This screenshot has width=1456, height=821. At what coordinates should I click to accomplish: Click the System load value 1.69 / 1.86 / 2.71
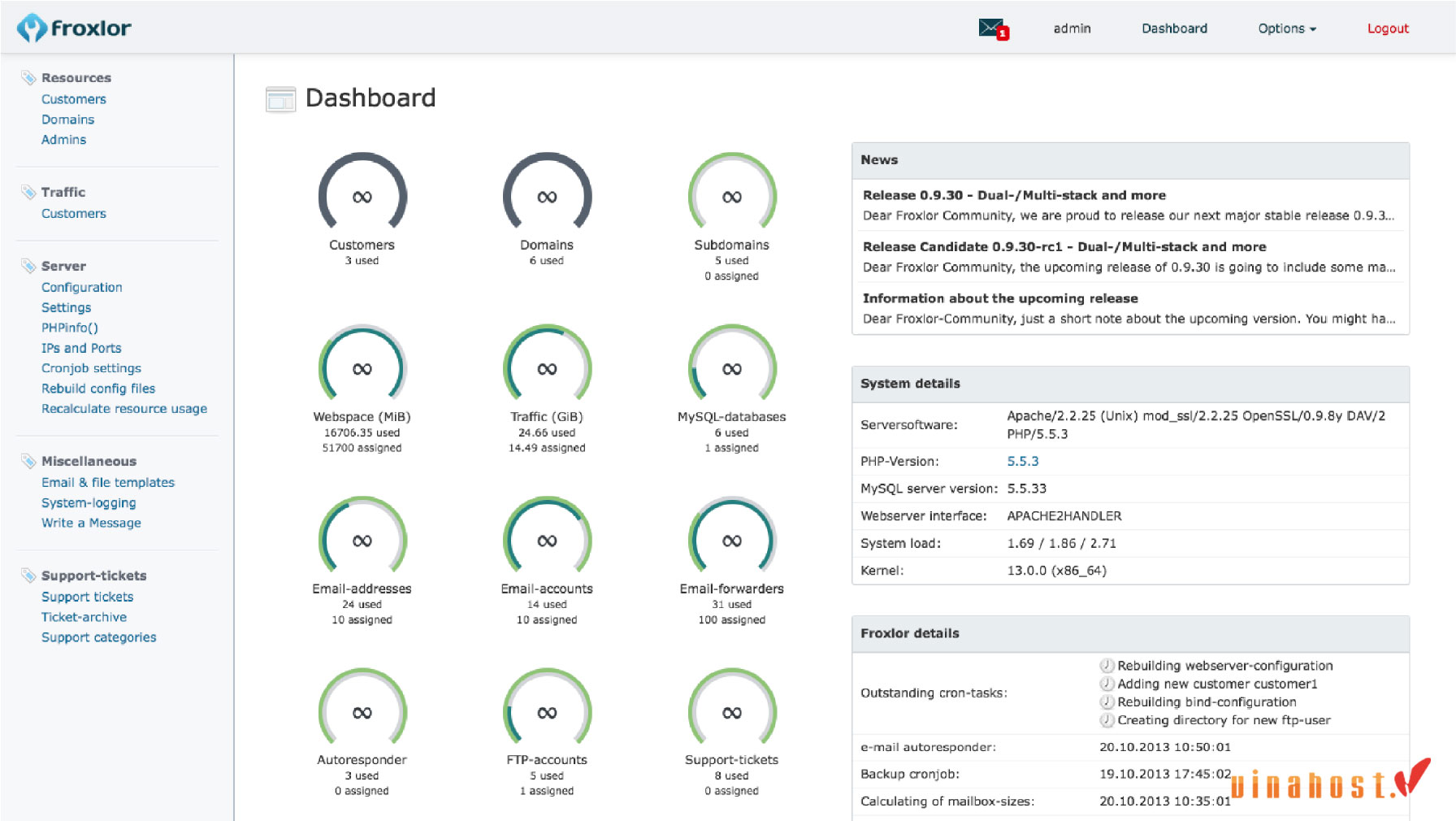(x=1062, y=544)
